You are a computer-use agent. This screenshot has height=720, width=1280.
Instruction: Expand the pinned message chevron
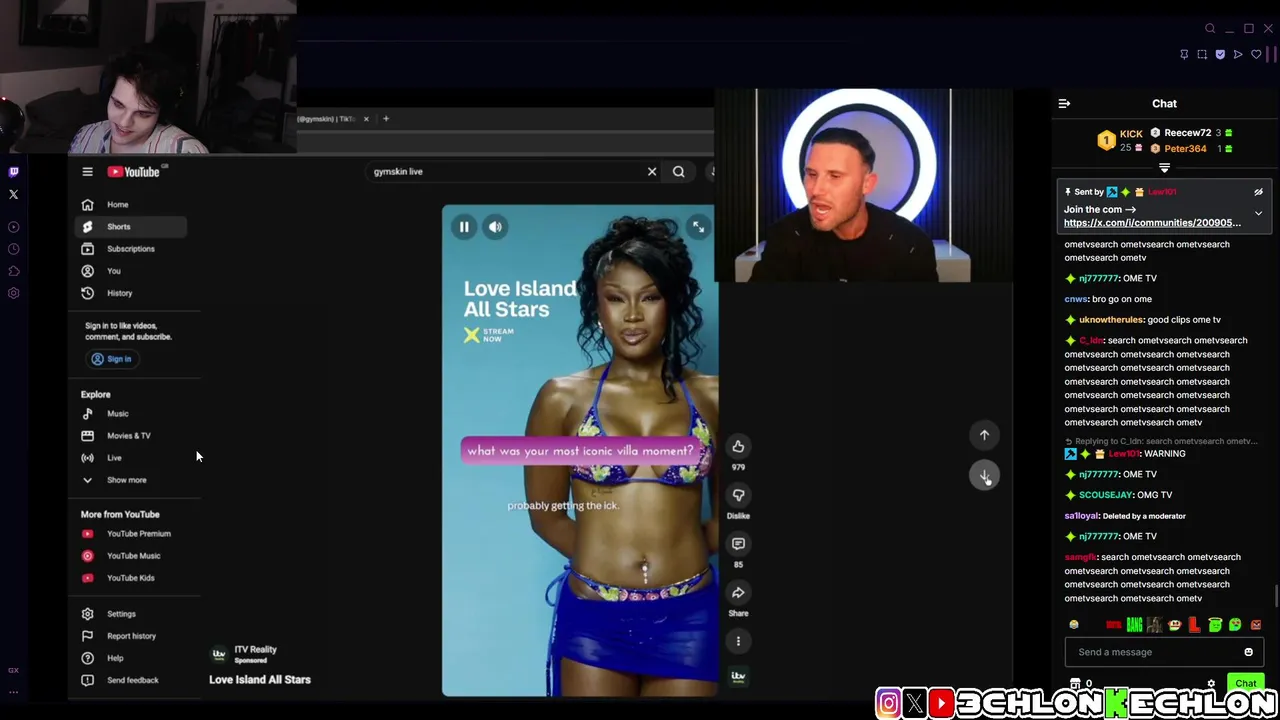click(1258, 213)
